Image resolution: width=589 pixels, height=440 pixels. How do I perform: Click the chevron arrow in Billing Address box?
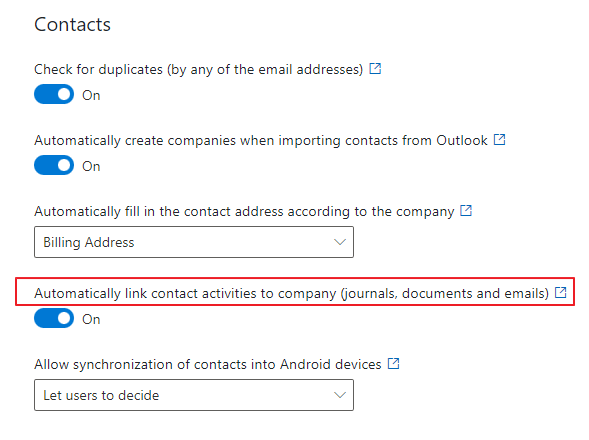tap(340, 242)
